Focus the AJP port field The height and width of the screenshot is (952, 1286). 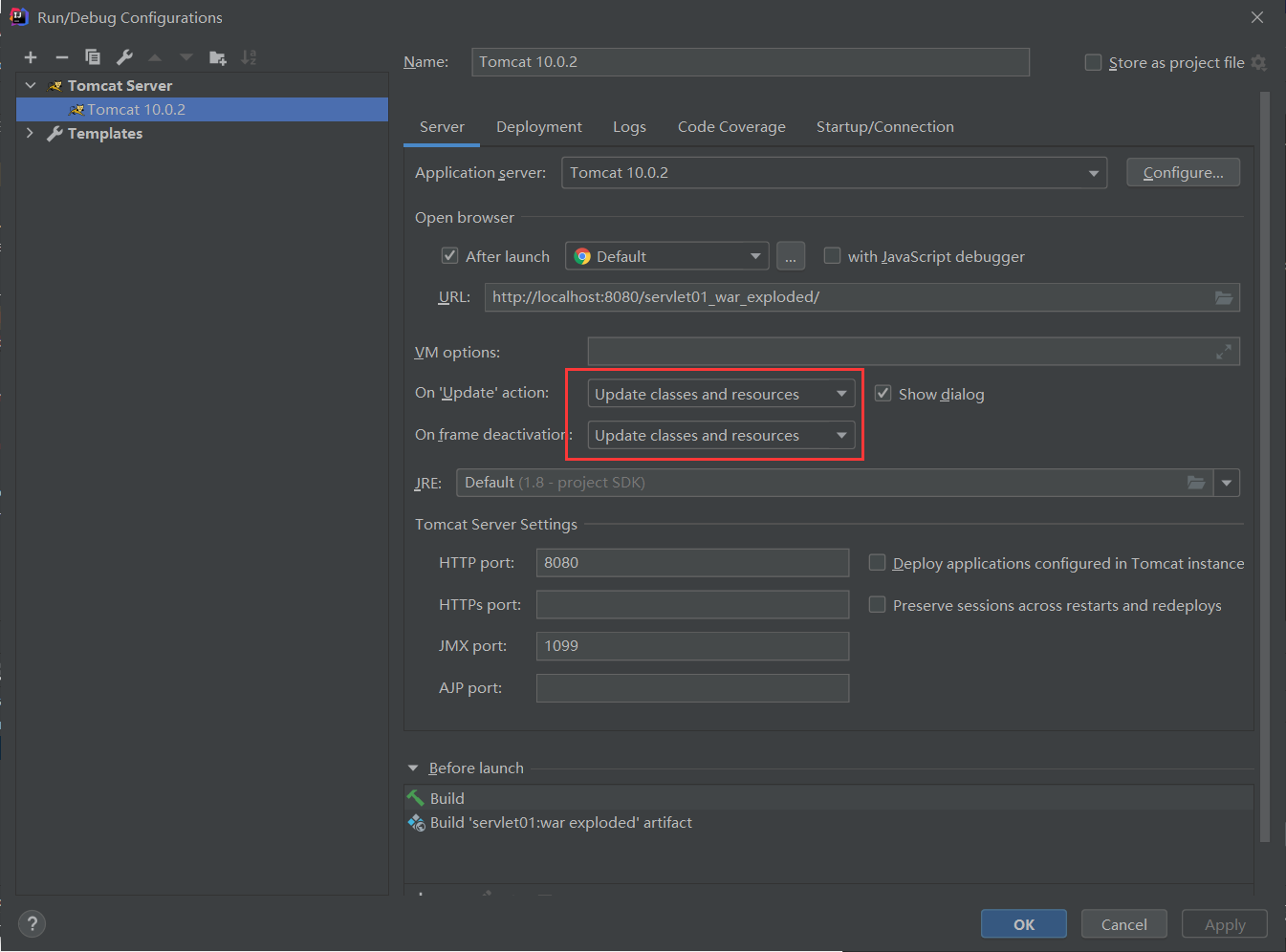(692, 688)
